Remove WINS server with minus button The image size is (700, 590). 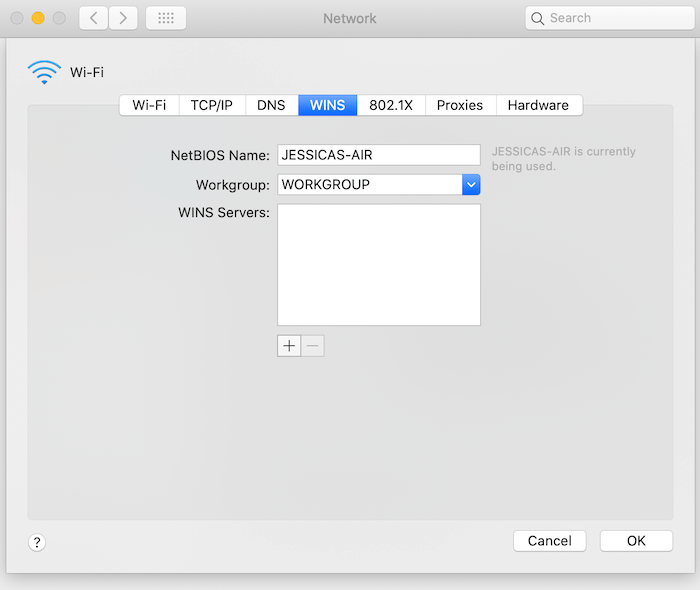click(312, 346)
